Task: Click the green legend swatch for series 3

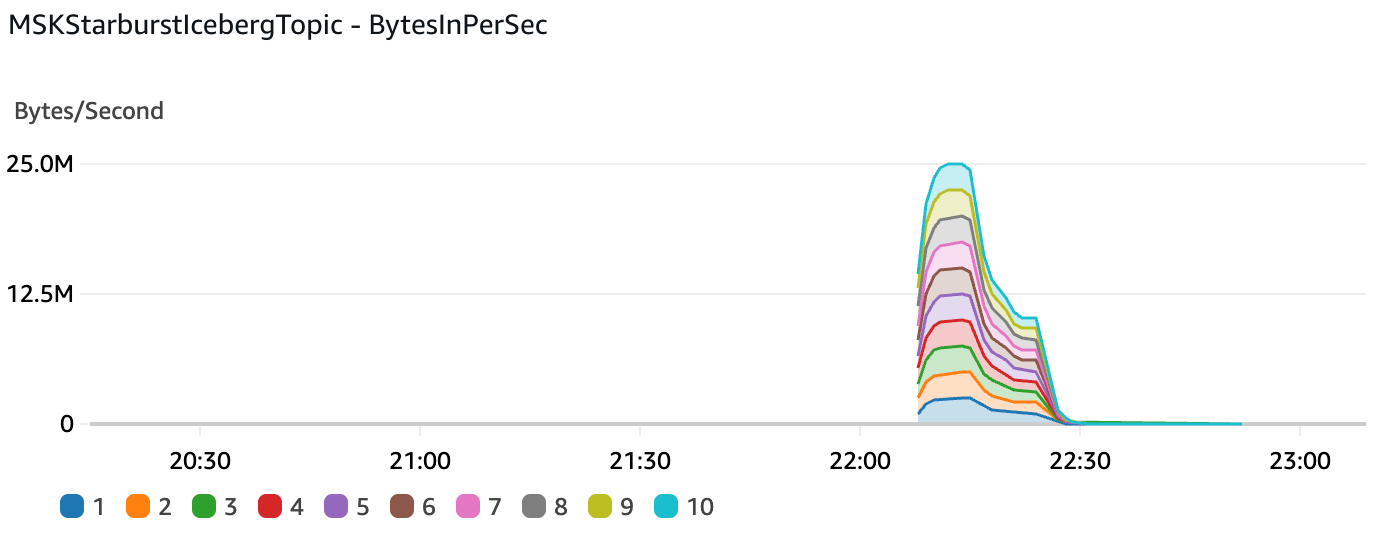Action: (203, 507)
